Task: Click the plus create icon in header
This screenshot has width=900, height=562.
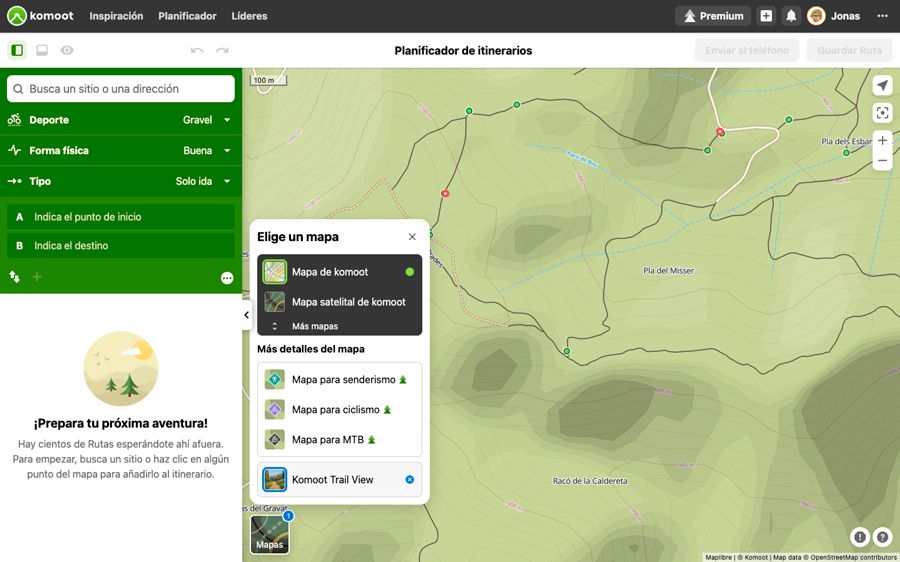Action: tap(766, 16)
